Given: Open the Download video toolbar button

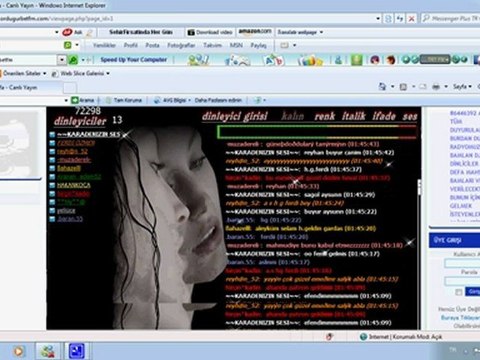Looking at the screenshot, I should coord(210,32).
